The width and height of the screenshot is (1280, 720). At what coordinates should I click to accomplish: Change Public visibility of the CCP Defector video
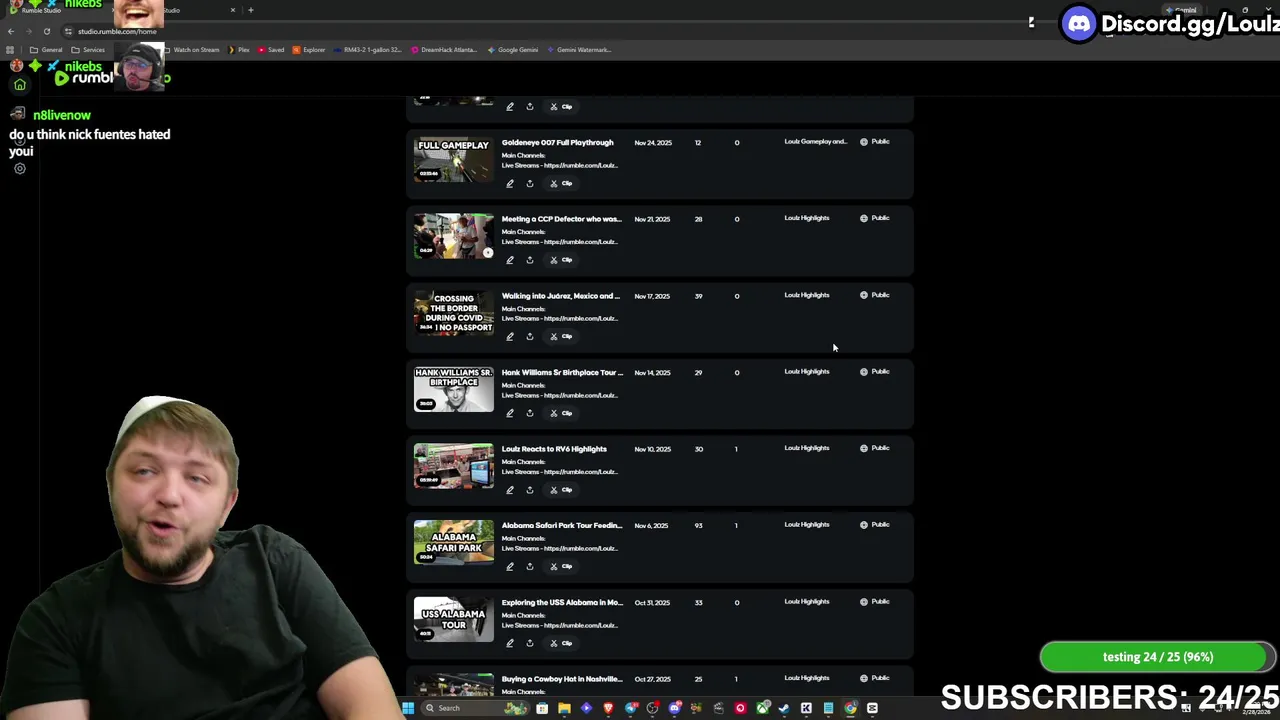874,218
